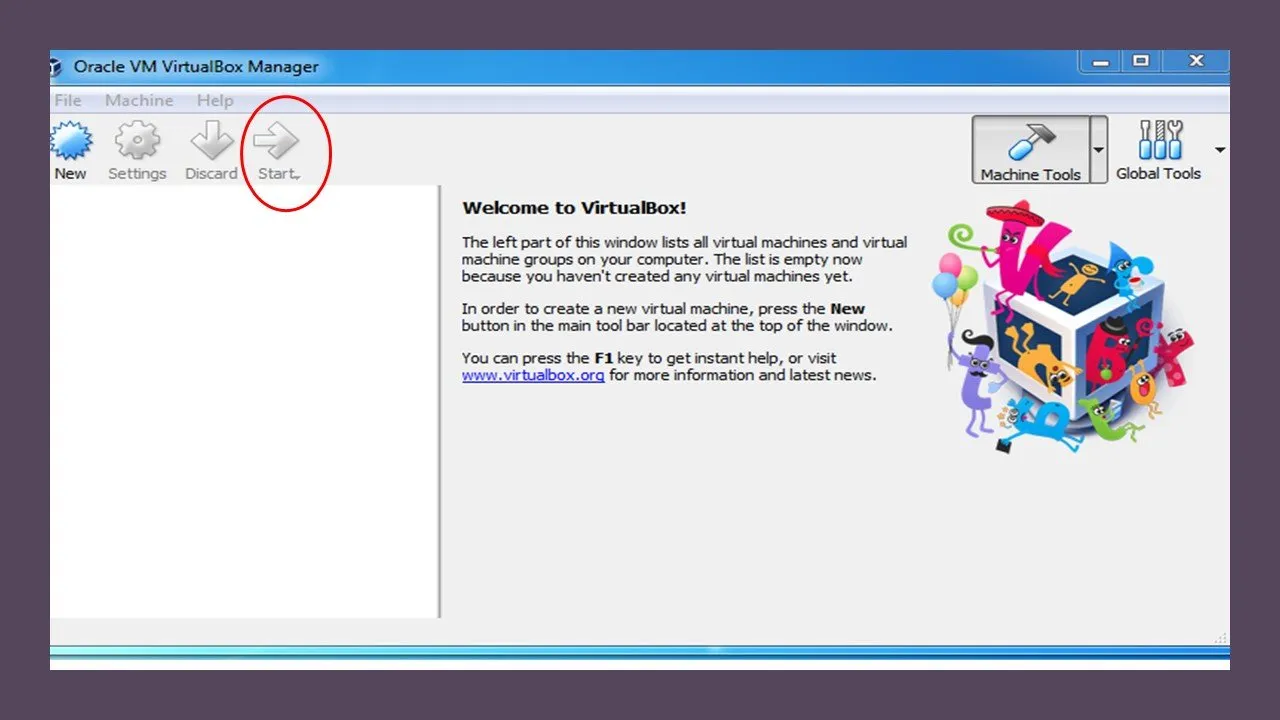Viewport: 1280px width, 720px height.
Task: Open the Machine menu
Action: pos(139,100)
